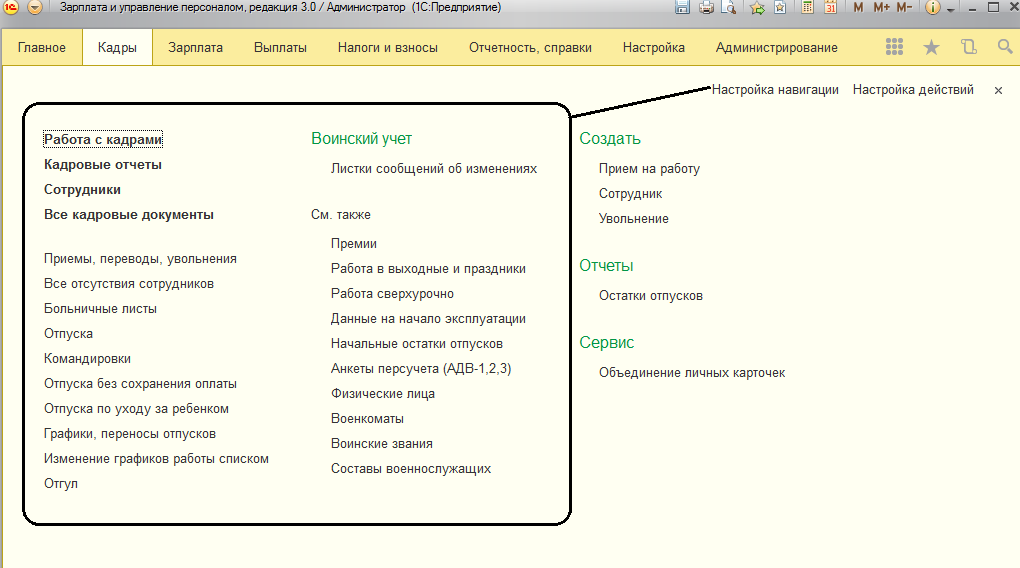Click the Print icon in title bar
Screen dimensions: 1020x568
click(x=706, y=8)
